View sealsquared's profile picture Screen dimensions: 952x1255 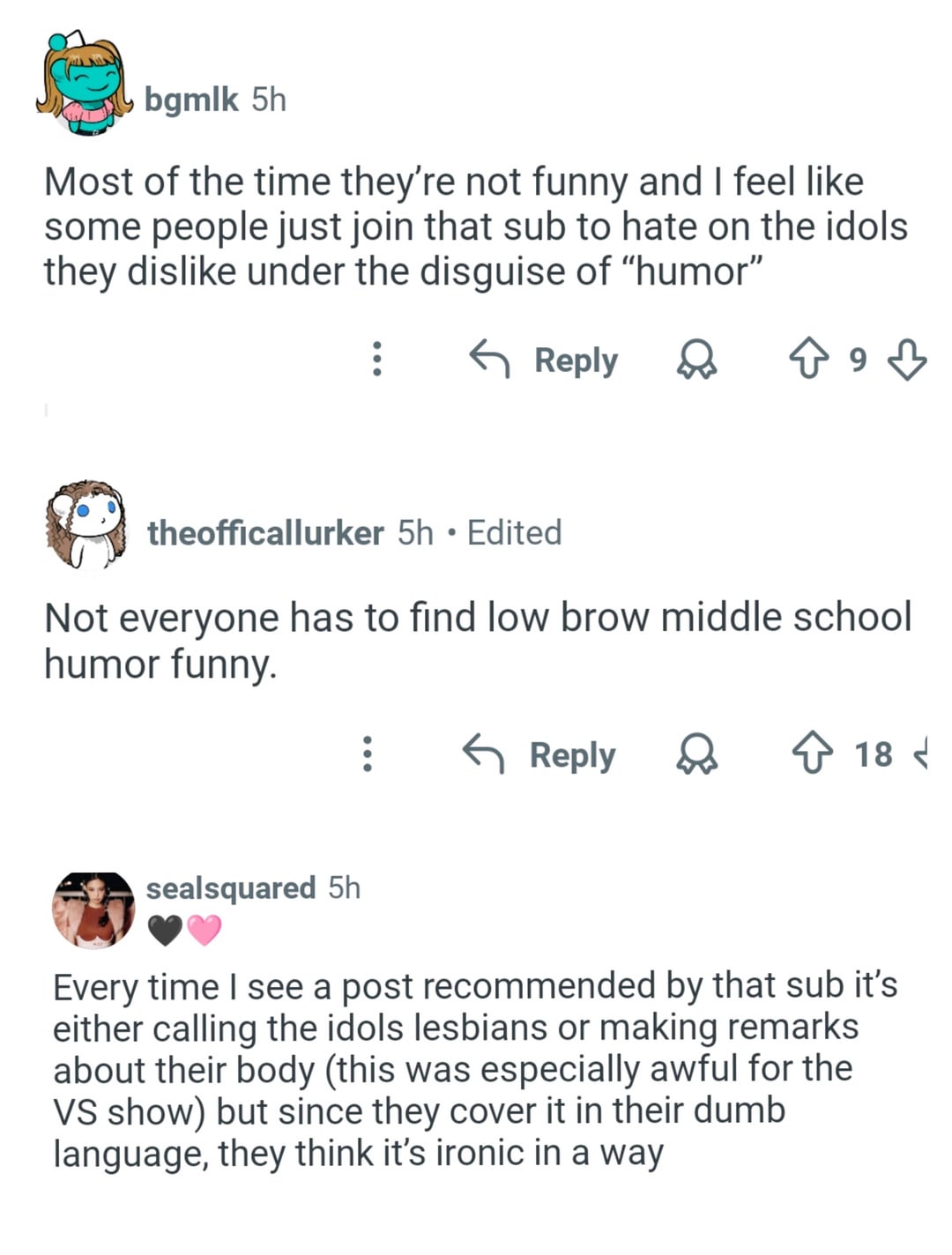(x=93, y=910)
